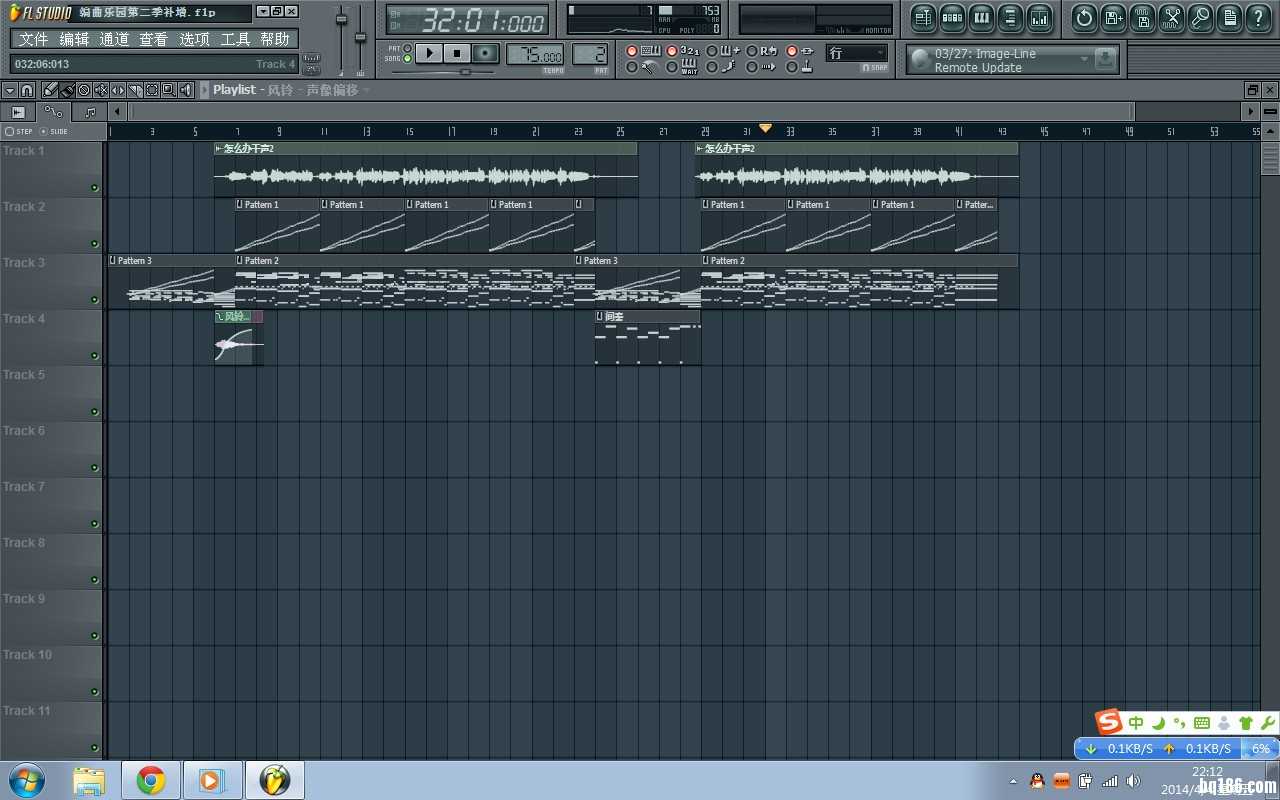Switch to the pattern clips note tab
1280x800 pixels.
click(x=90, y=112)
